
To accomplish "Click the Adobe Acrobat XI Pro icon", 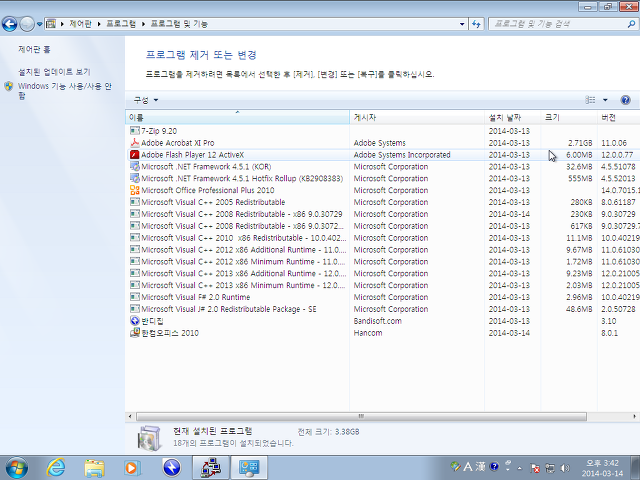I will (135, 142).
